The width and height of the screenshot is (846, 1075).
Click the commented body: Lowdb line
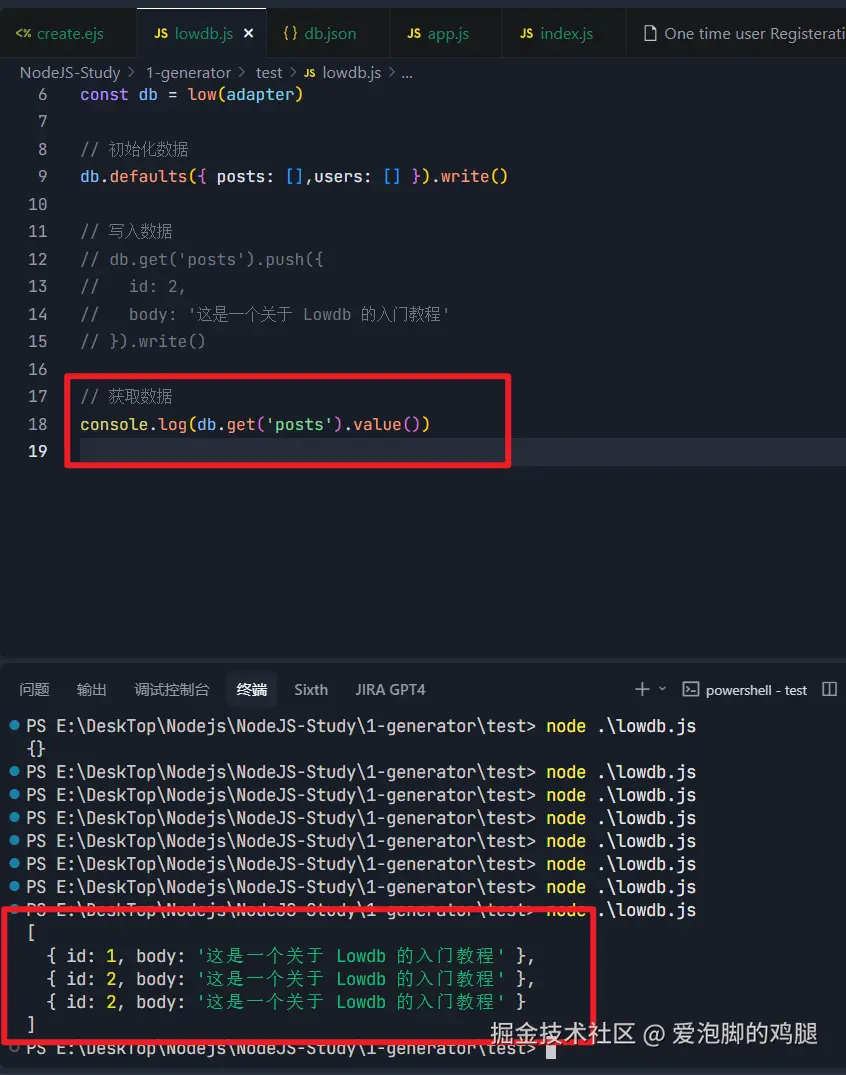pos(265,314)
